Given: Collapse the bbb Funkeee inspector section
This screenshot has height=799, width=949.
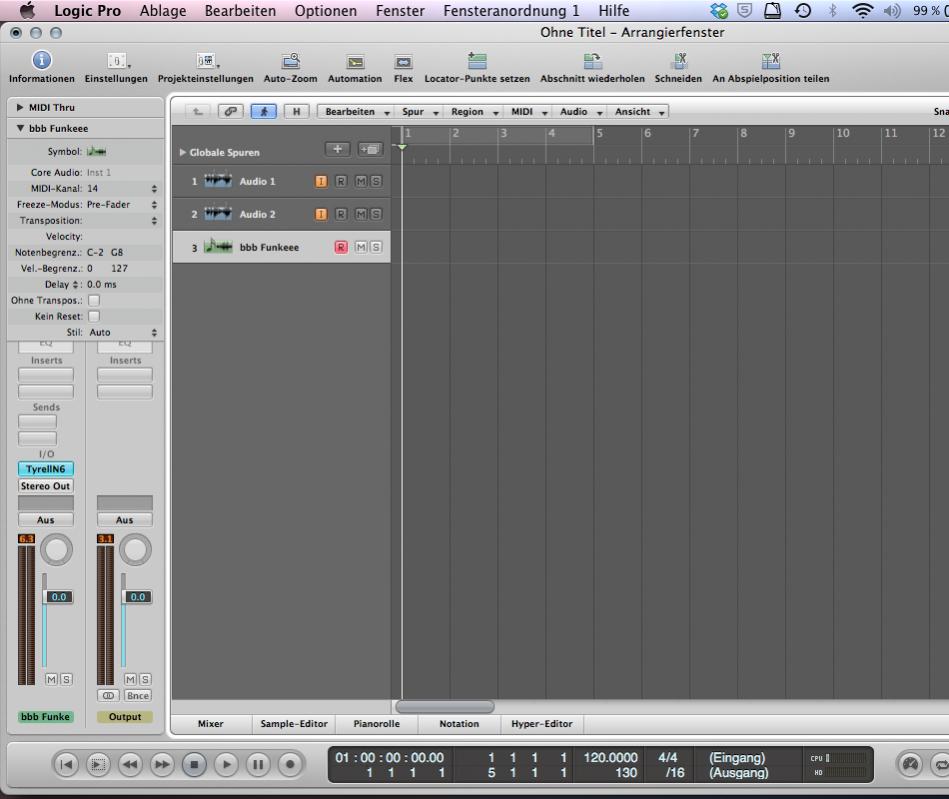Looking at the screenshot, I should (x=20, y=128).
